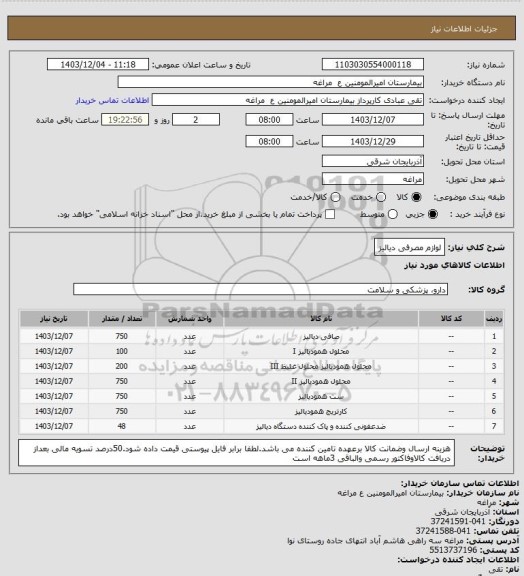Screen dimensions: 524x576
Task: Select the row محلول همودیالیز محلول غلیظ III
Action: click(x=262, y=366)
